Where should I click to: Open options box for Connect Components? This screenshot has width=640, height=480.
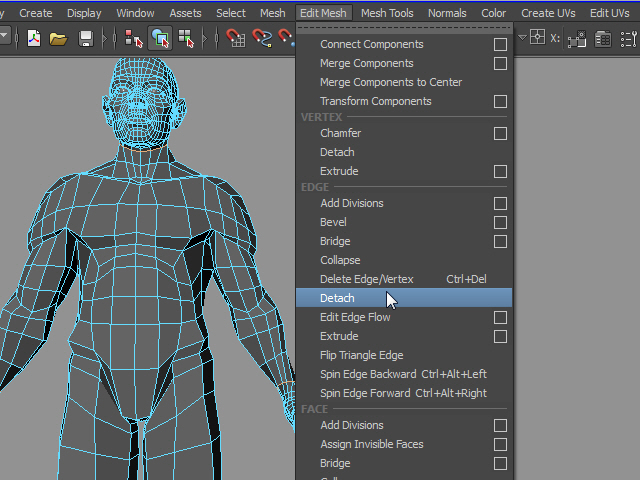point(500,45)
